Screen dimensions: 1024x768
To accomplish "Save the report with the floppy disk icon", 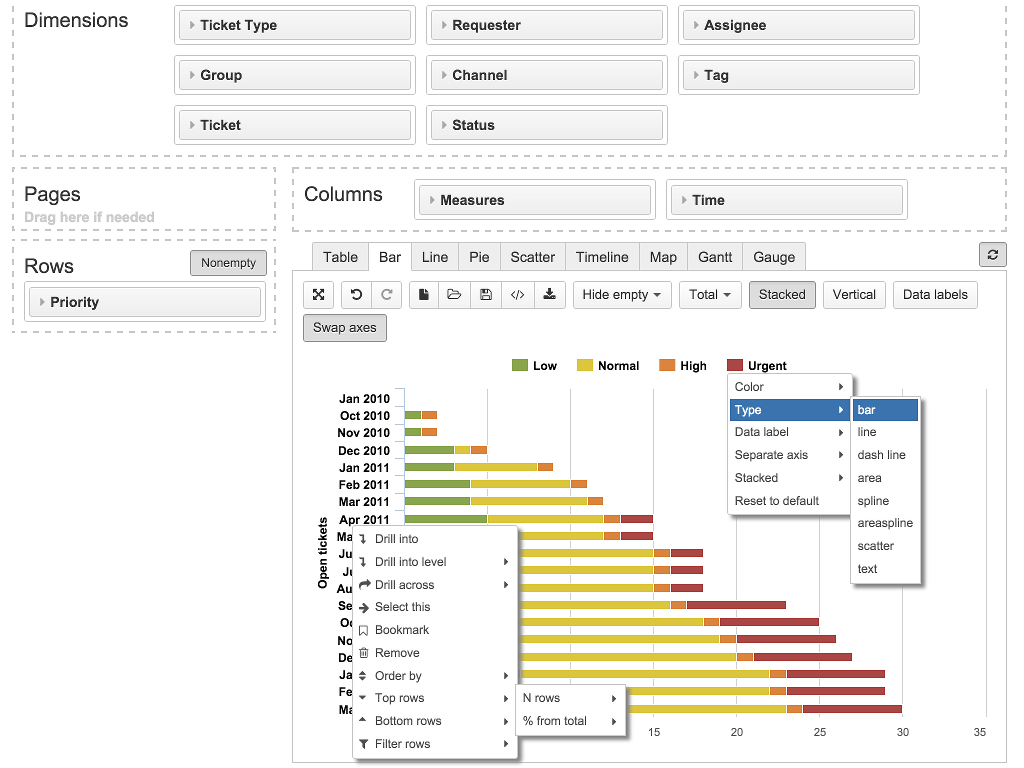I will 486,295.
